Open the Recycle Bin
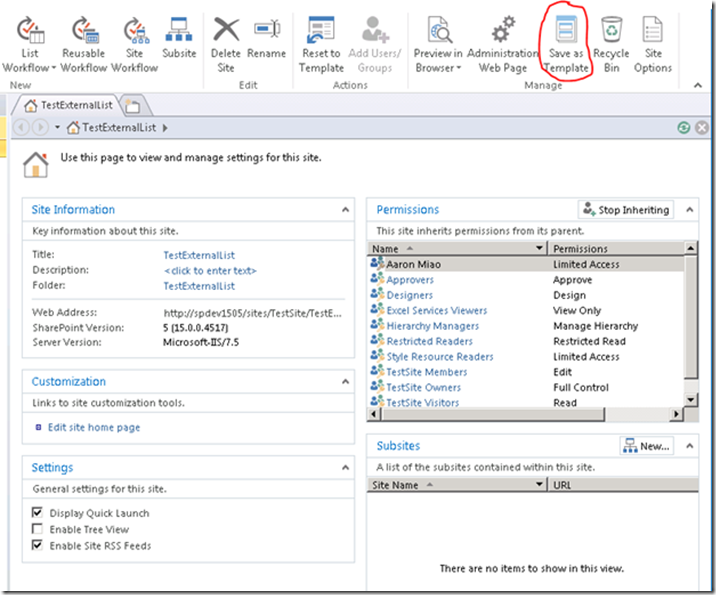The height and width of the screenshot is (595, 716). pos(611,45)
